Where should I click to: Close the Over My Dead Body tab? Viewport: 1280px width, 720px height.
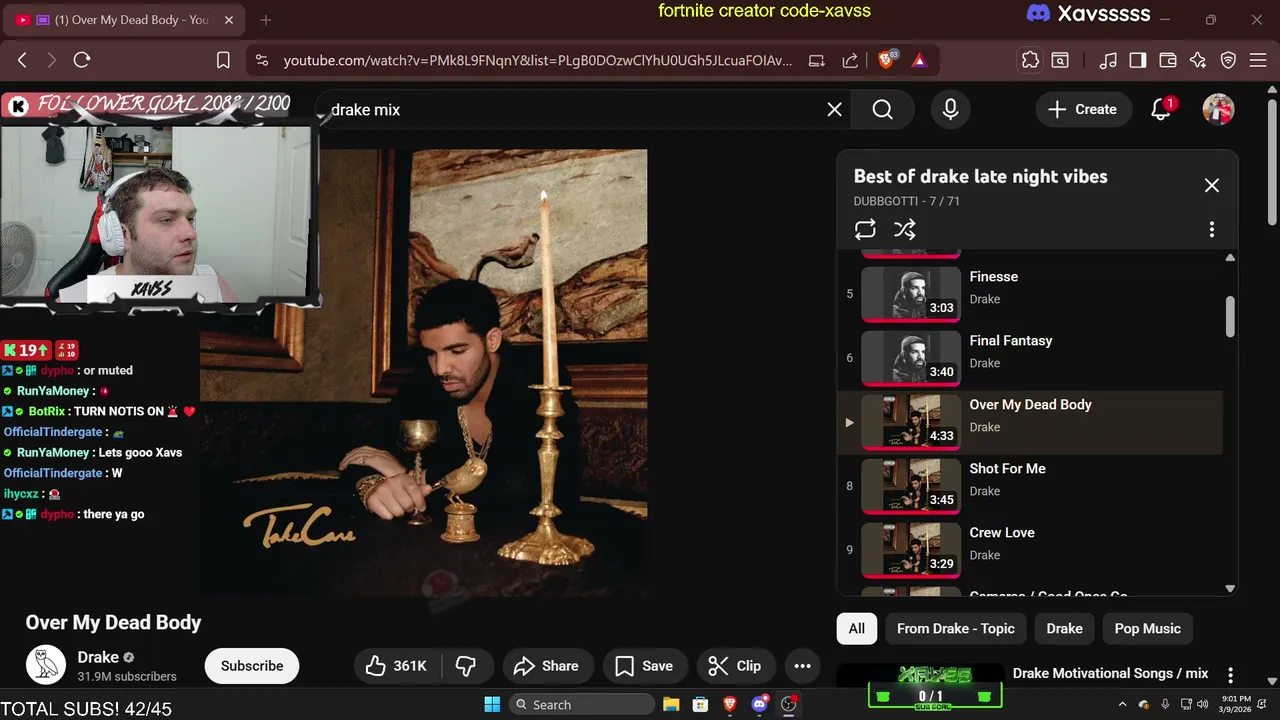point(229,20)
